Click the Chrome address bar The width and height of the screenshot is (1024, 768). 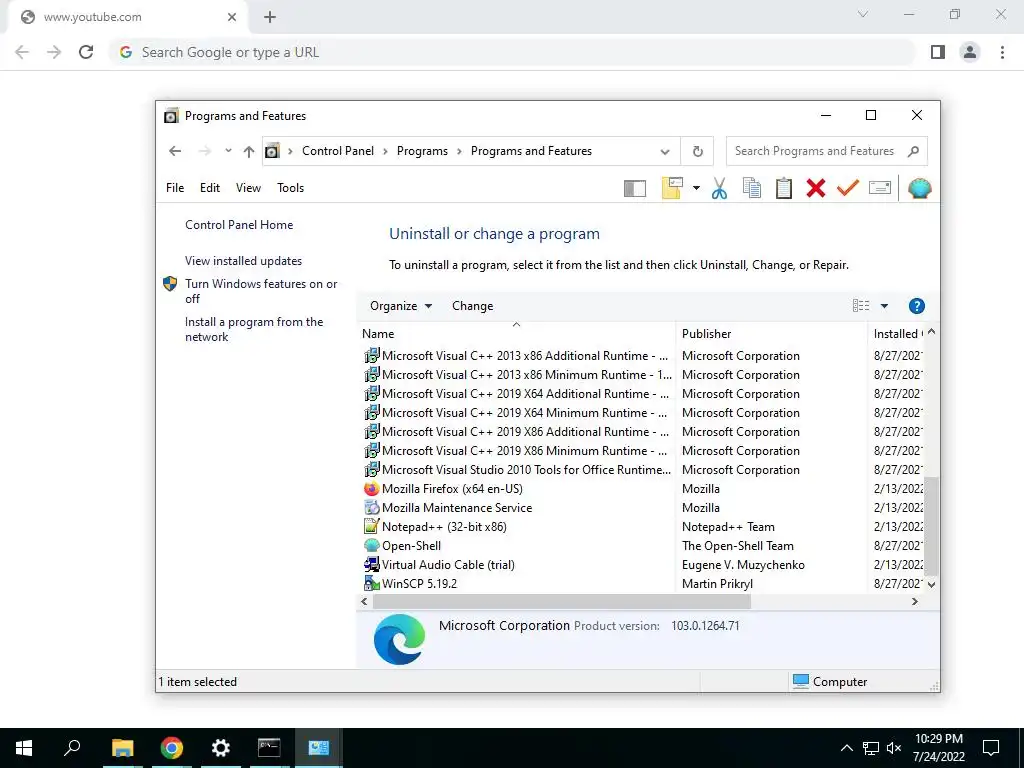pos(513,52)
